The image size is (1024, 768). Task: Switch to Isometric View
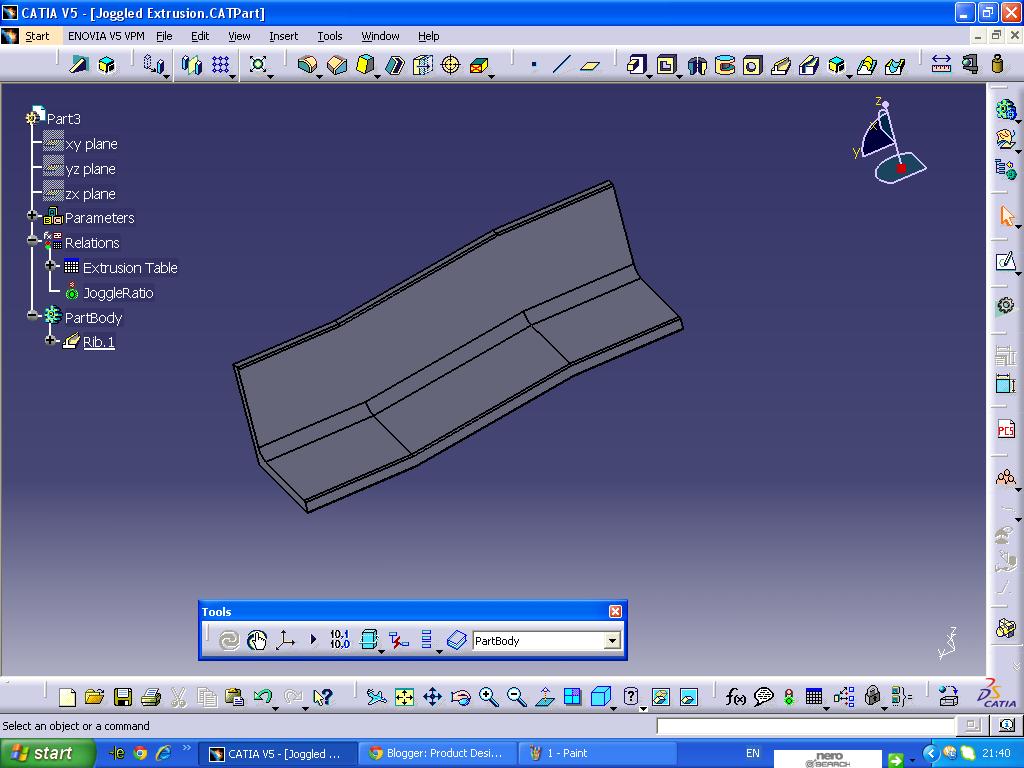coord(601,695)
